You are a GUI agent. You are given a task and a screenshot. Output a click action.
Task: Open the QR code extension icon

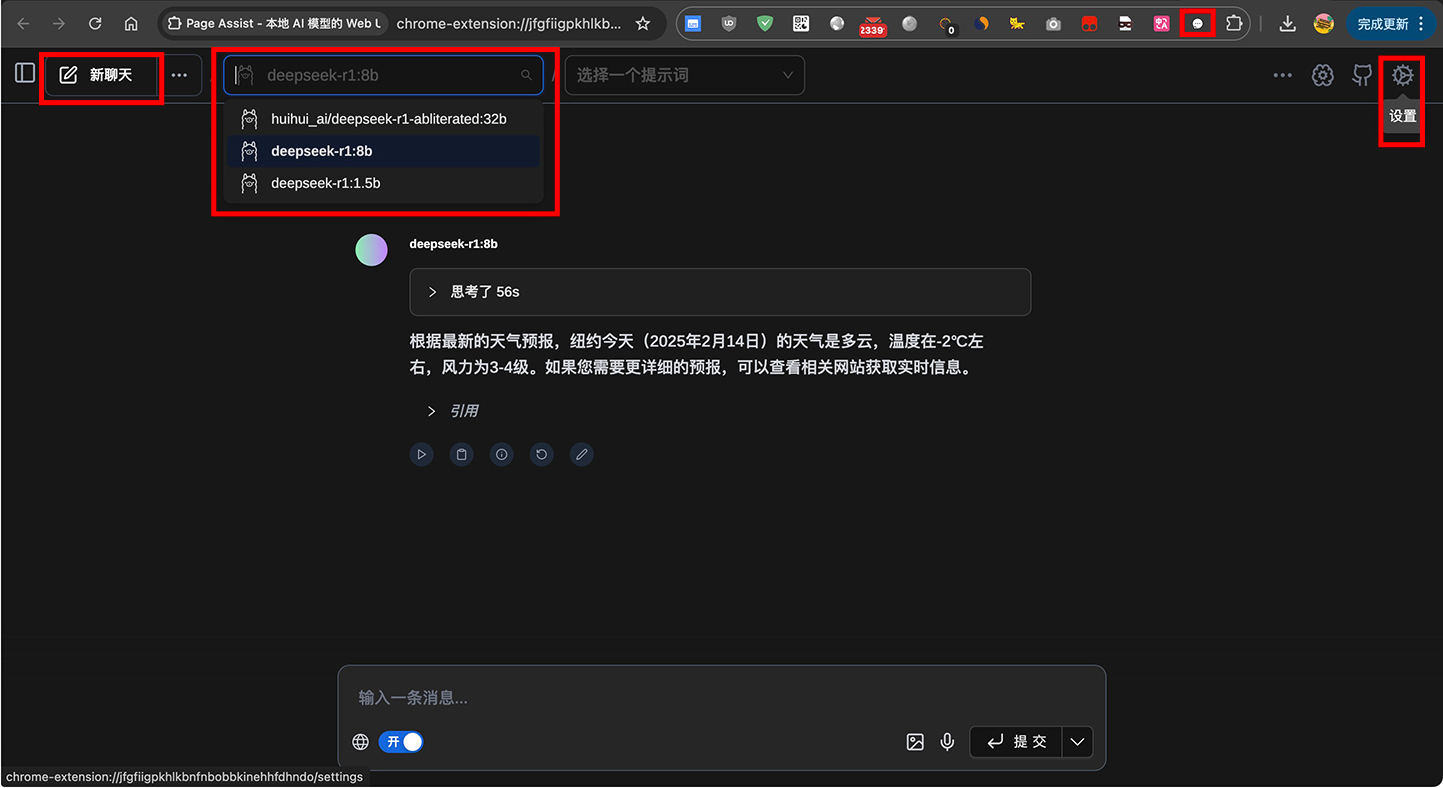pyautogui.click(x=801, y=23)
